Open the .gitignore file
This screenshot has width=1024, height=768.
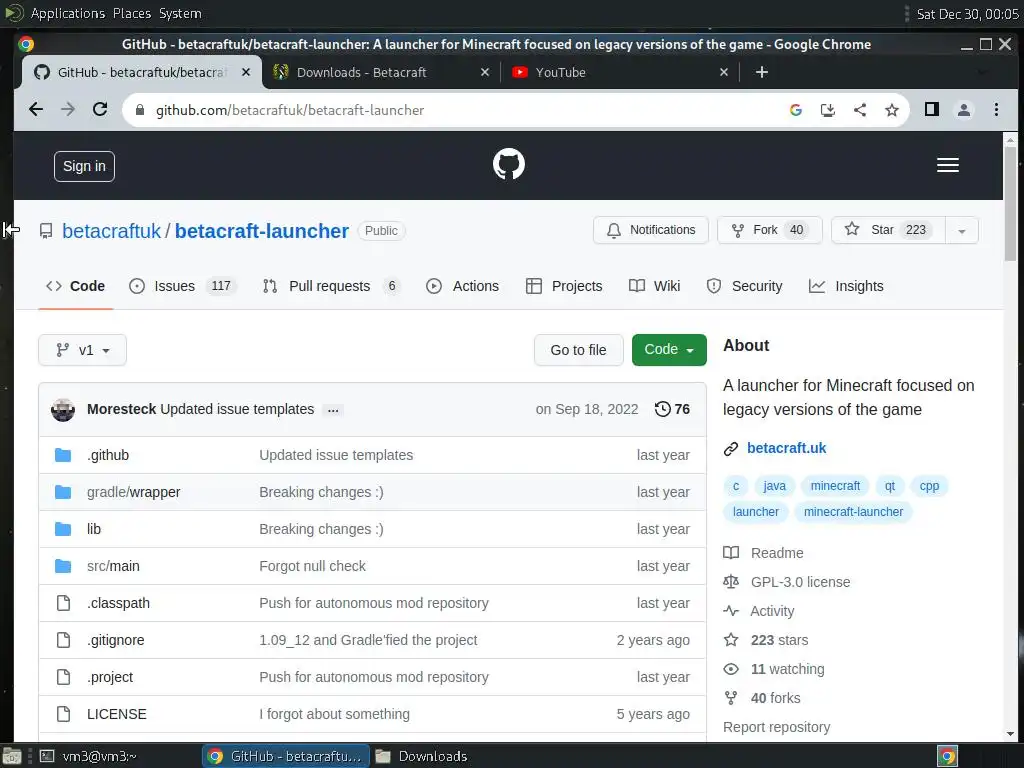tap(116, 640)
